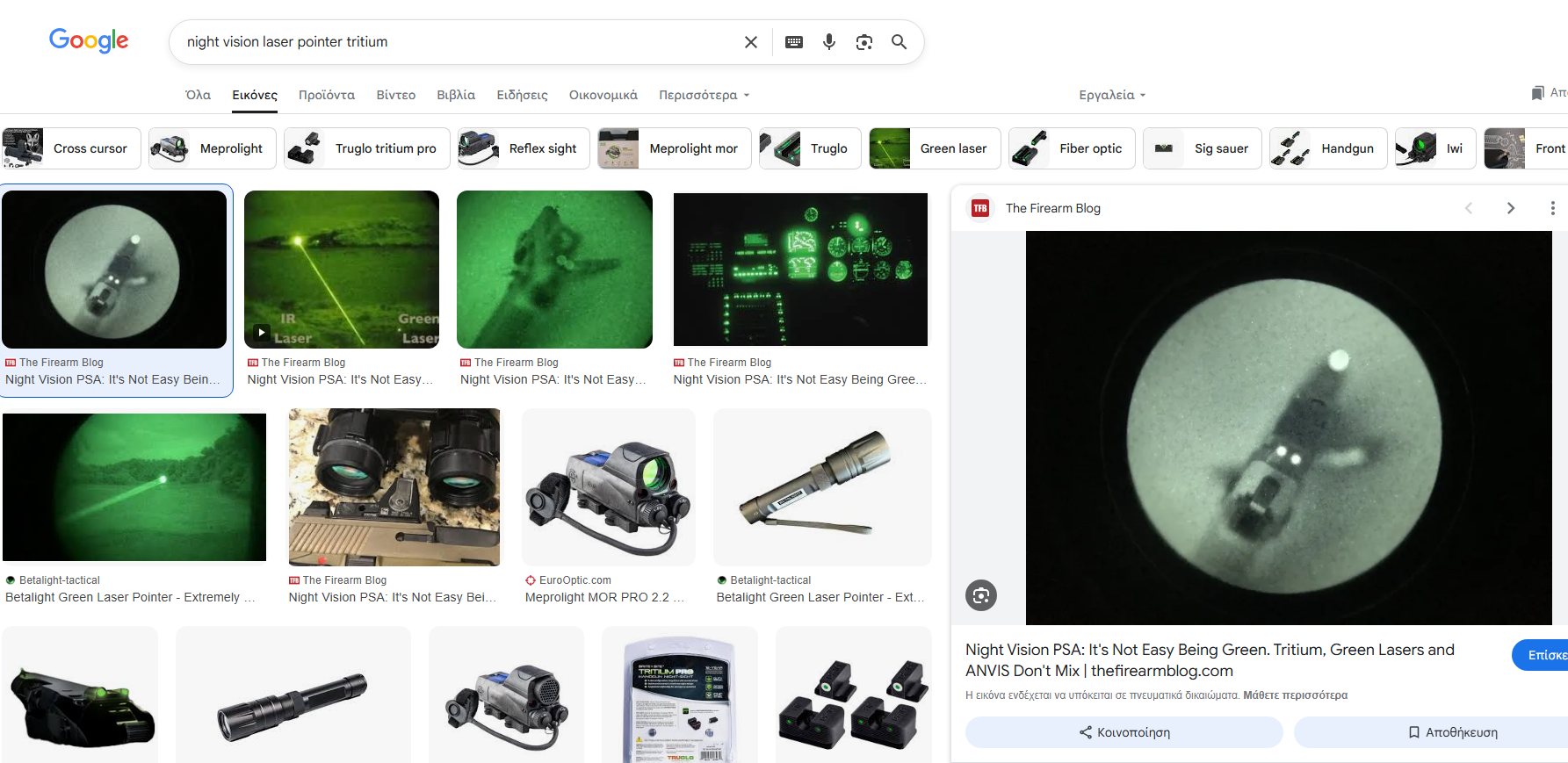Viewport: 1568px width, 763px height.
Task: Search by image with camera lens icon
Action: [x=864, y=42]
